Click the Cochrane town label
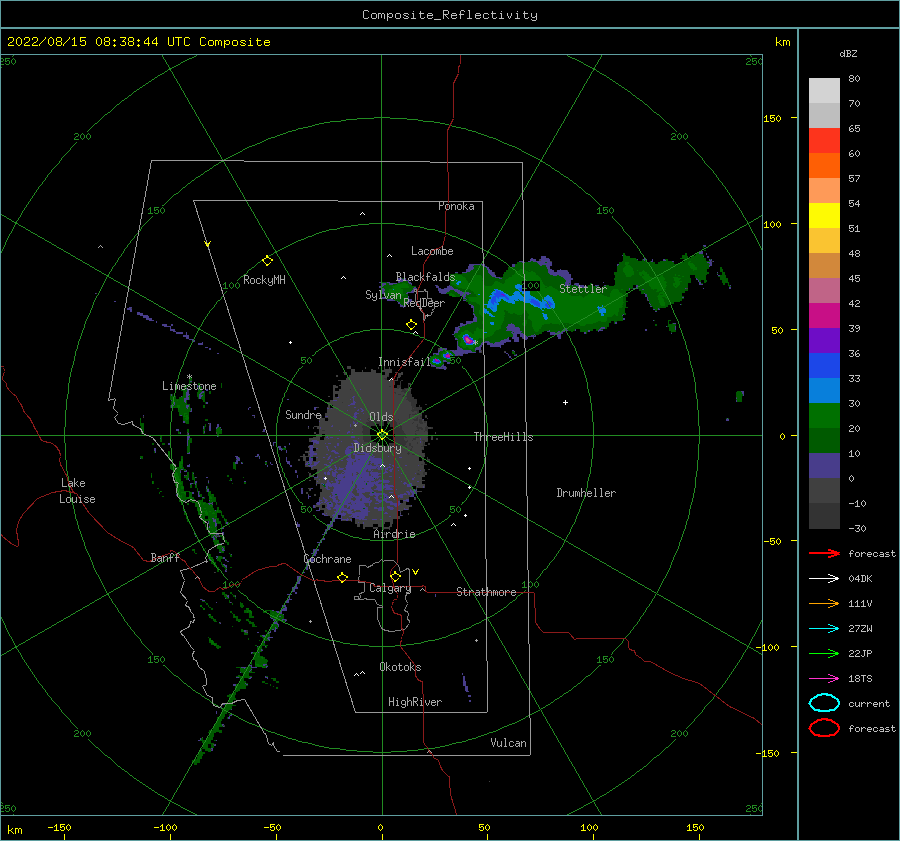900x841 pixels. 327,559
